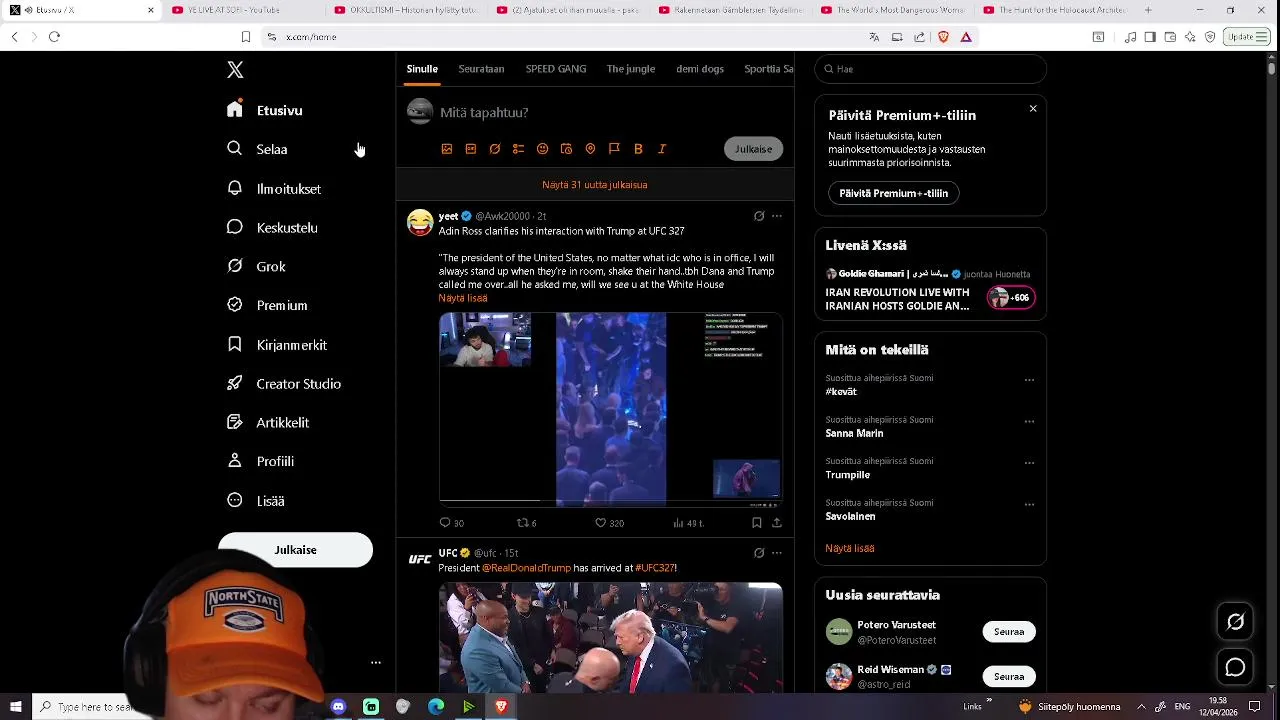The width and height of the screenshot is (1280, 720).
Task: Share yeet's post
Action: [777, 523]
